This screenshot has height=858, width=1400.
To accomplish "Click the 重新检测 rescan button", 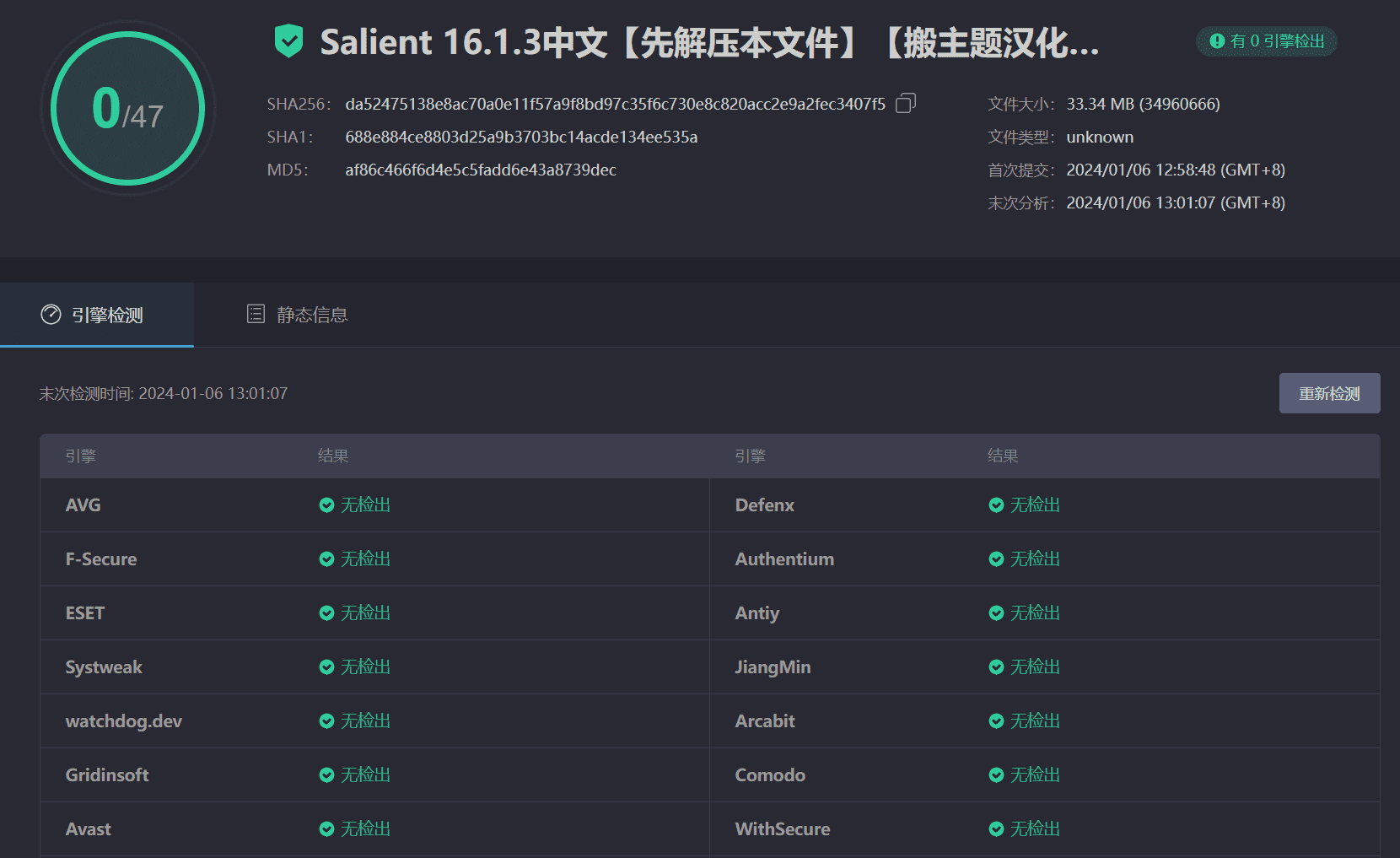I will [x=1329, y=393].
